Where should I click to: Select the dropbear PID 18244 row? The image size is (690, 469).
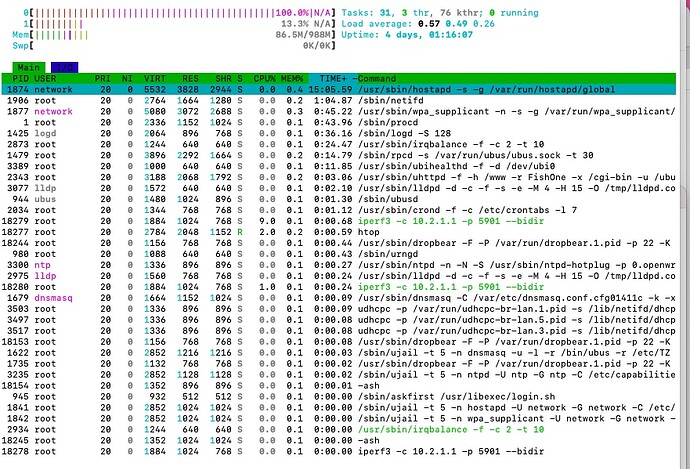click(338, 243)
